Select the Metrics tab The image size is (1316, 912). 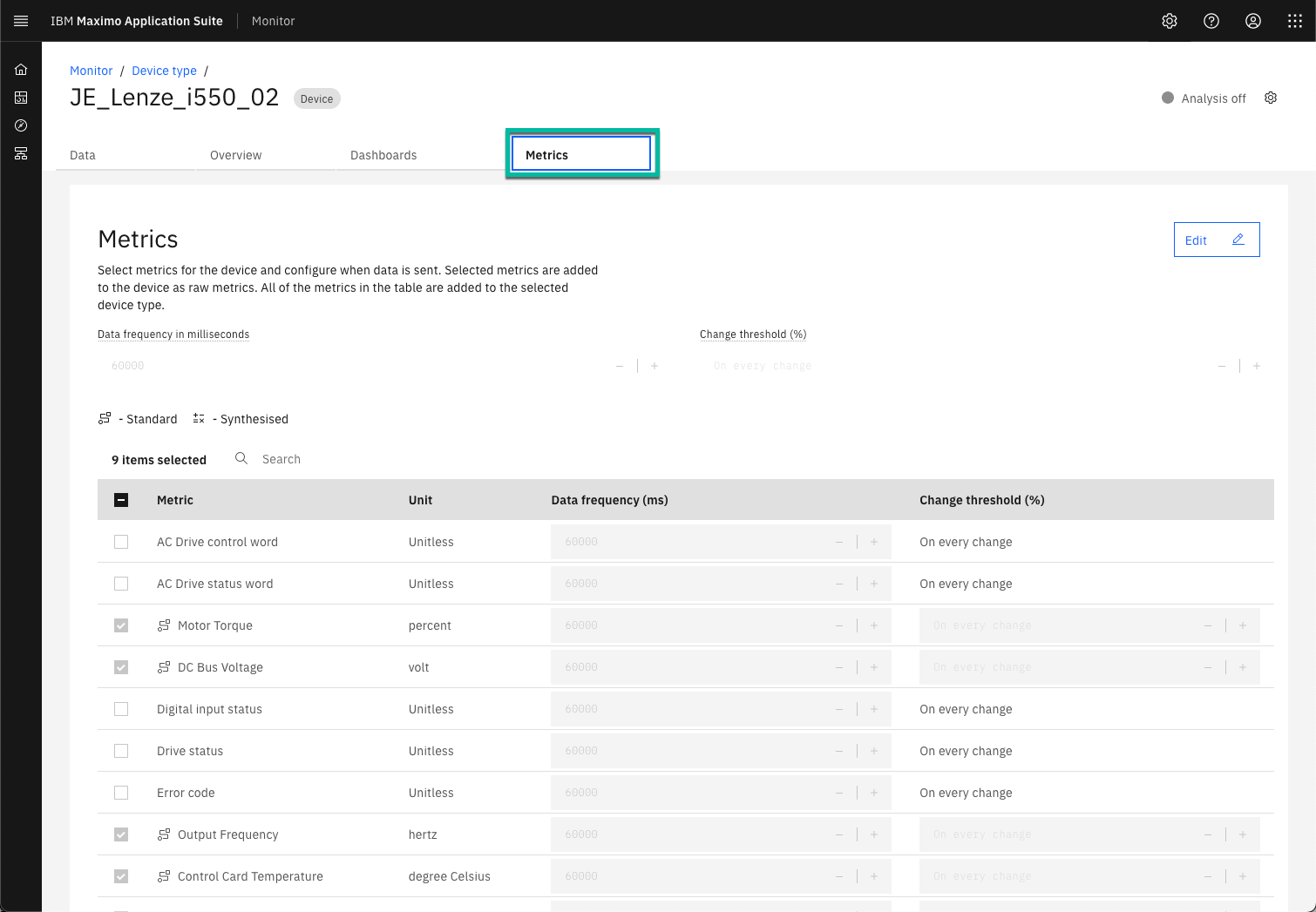click(x=581, y=154)
